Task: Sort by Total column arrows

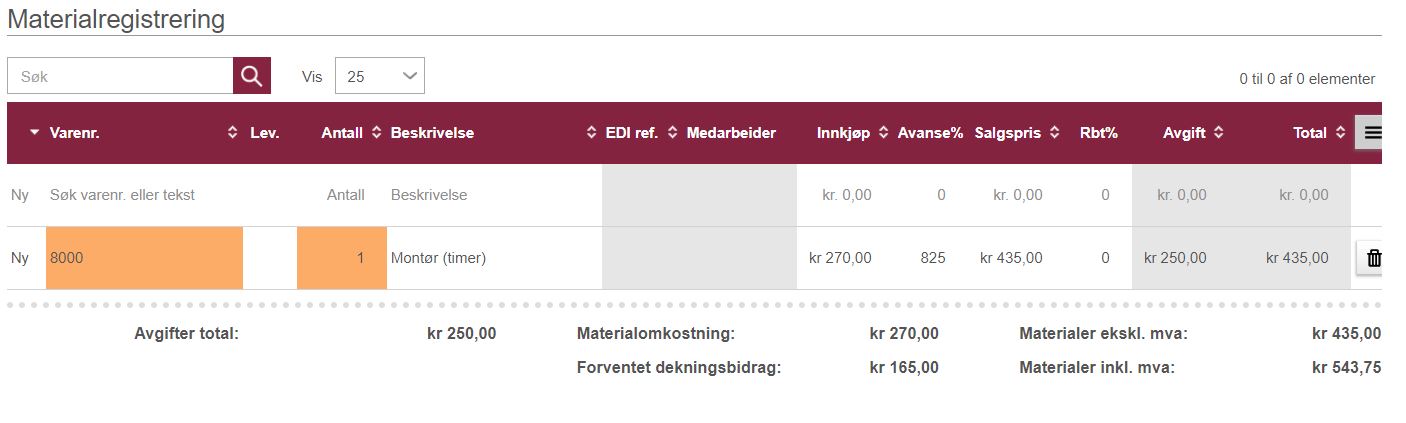Action: click(1339, 133)
